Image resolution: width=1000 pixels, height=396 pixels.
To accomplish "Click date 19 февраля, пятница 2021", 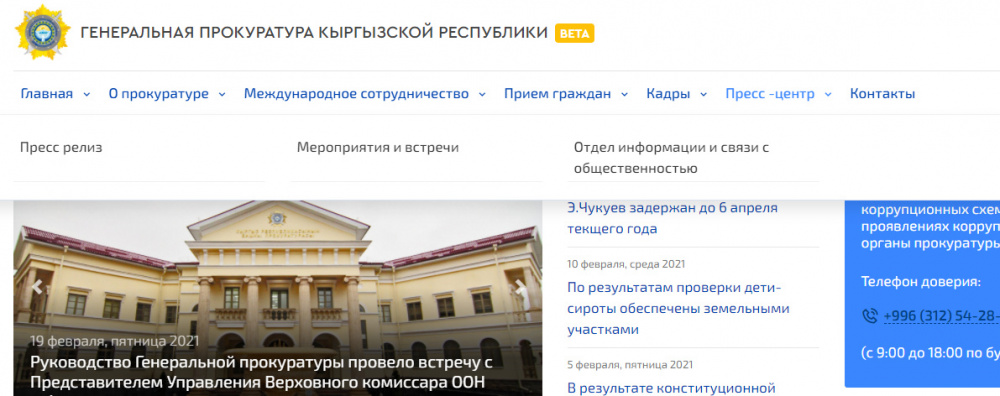I will click(115, 341).
